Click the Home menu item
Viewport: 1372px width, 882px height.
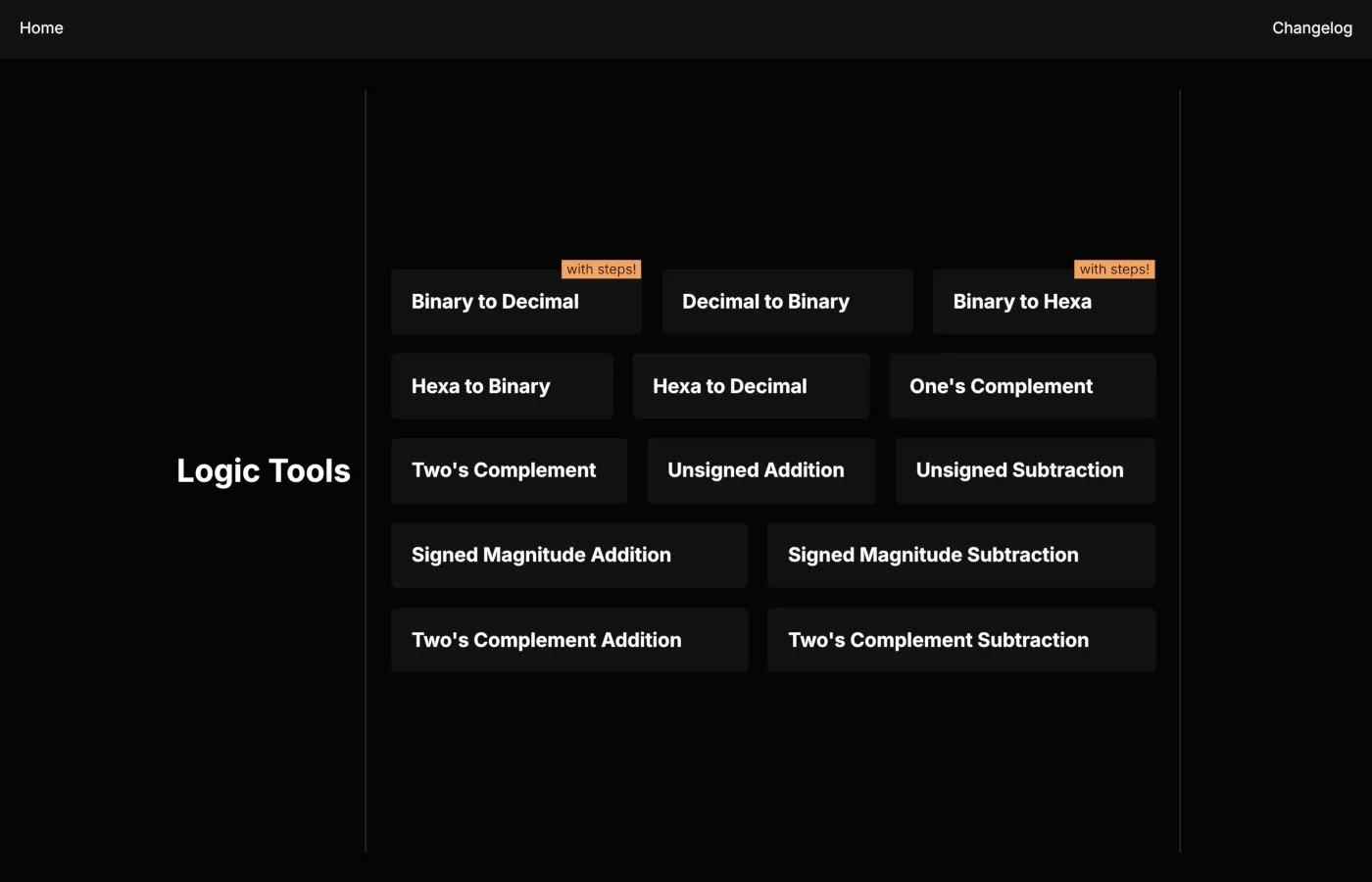(x=41, y=27)
